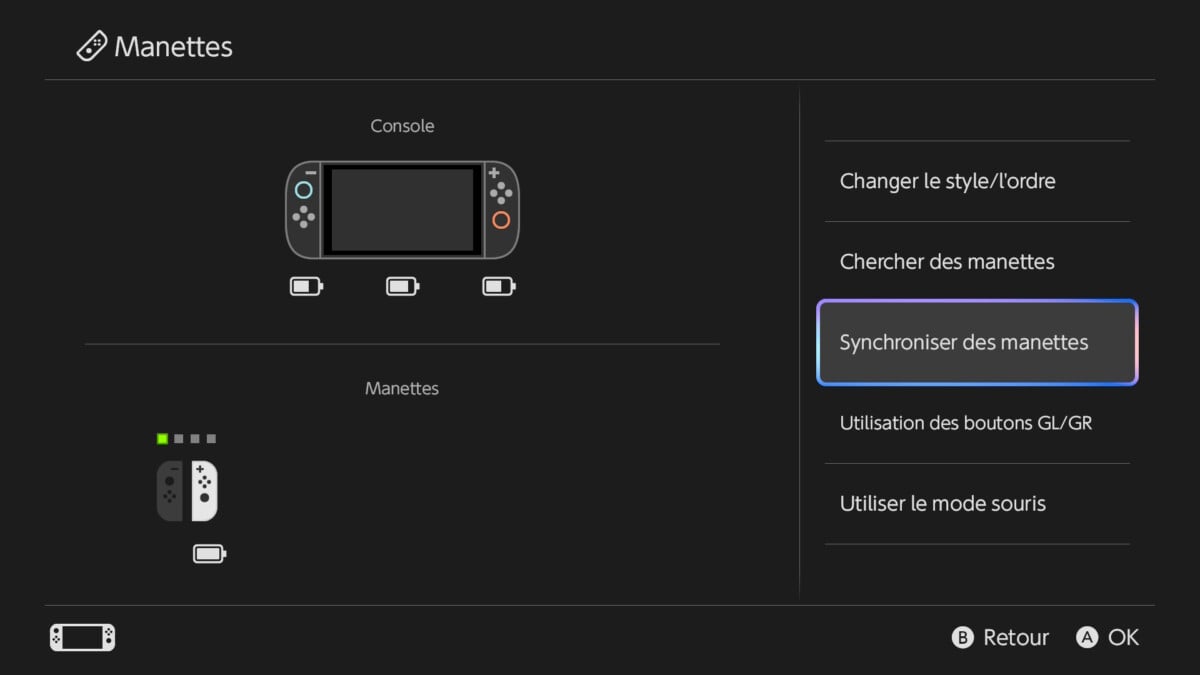The width and height of the screenshot is (1200, 675).
Task: Click the console's middle battery indicator
Action: pos(402,287)
